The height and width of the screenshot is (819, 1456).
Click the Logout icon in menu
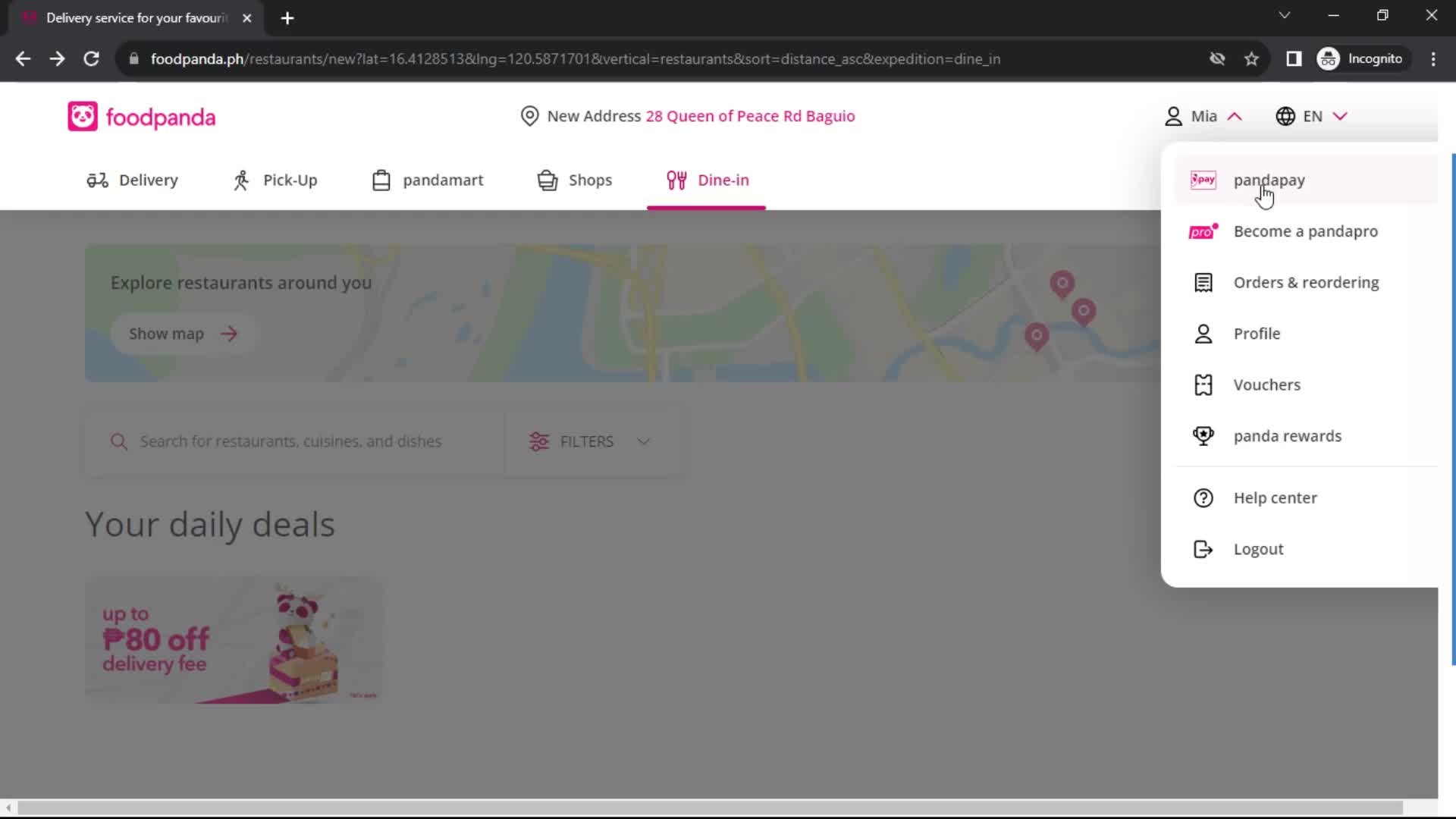(x=1203, y=549)
